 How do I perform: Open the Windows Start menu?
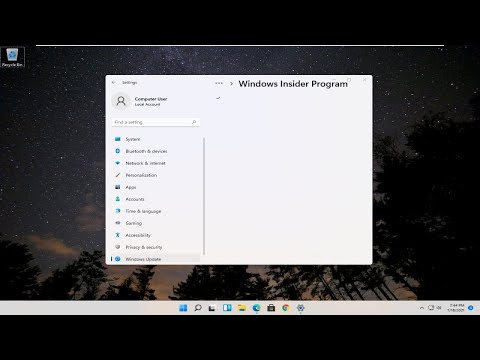183,308
